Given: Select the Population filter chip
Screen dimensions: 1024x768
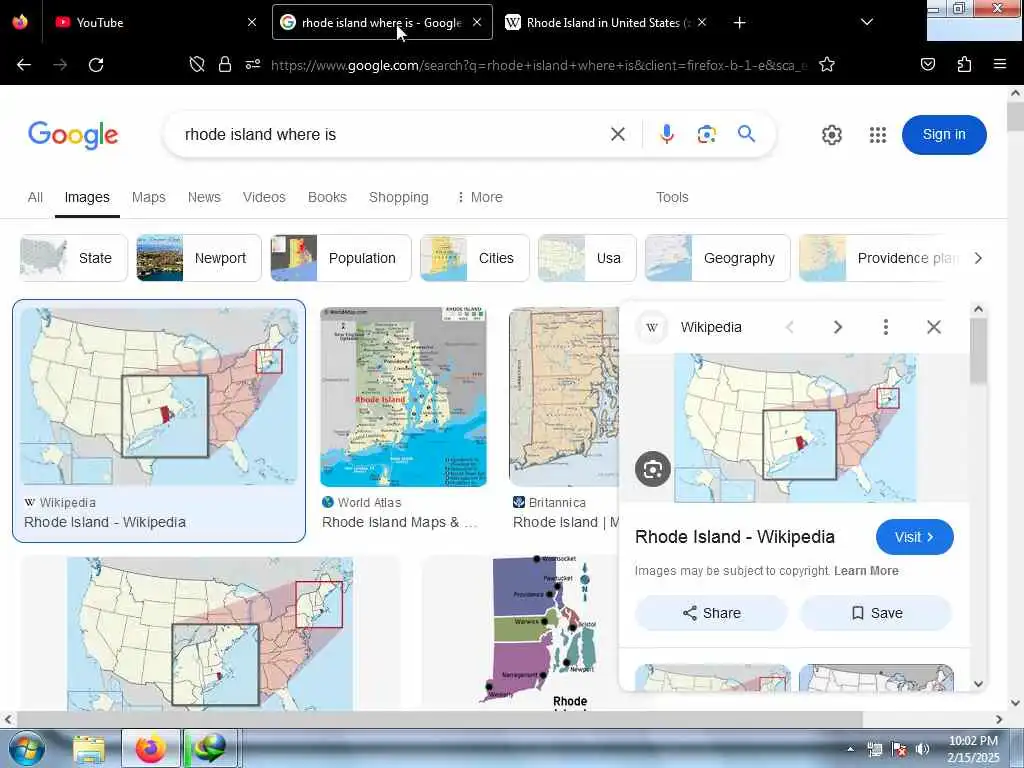Looking at the screenshot, I should pos(341,258).
